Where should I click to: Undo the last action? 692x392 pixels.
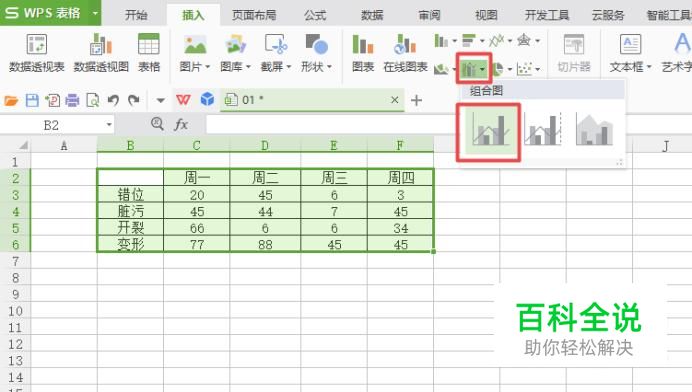[113, 100]
